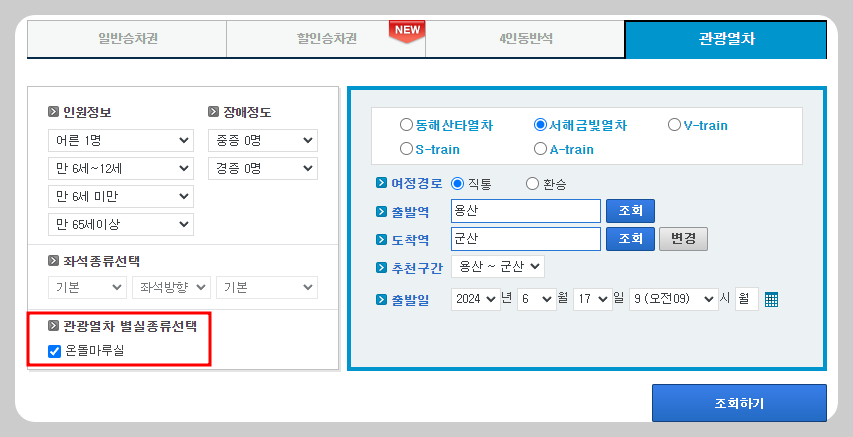Select the A-train radio button

point(540,149)
